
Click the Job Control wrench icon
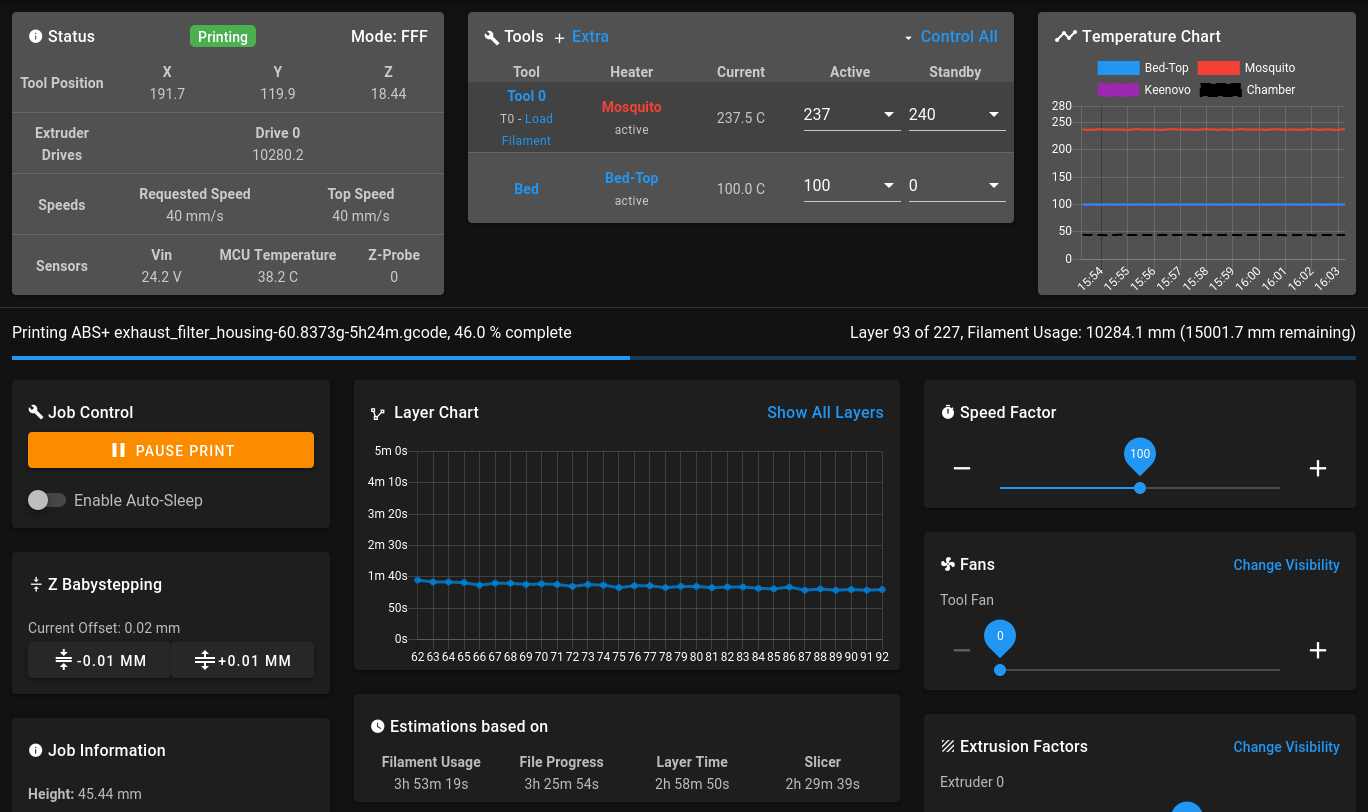(x=36, y=412)
